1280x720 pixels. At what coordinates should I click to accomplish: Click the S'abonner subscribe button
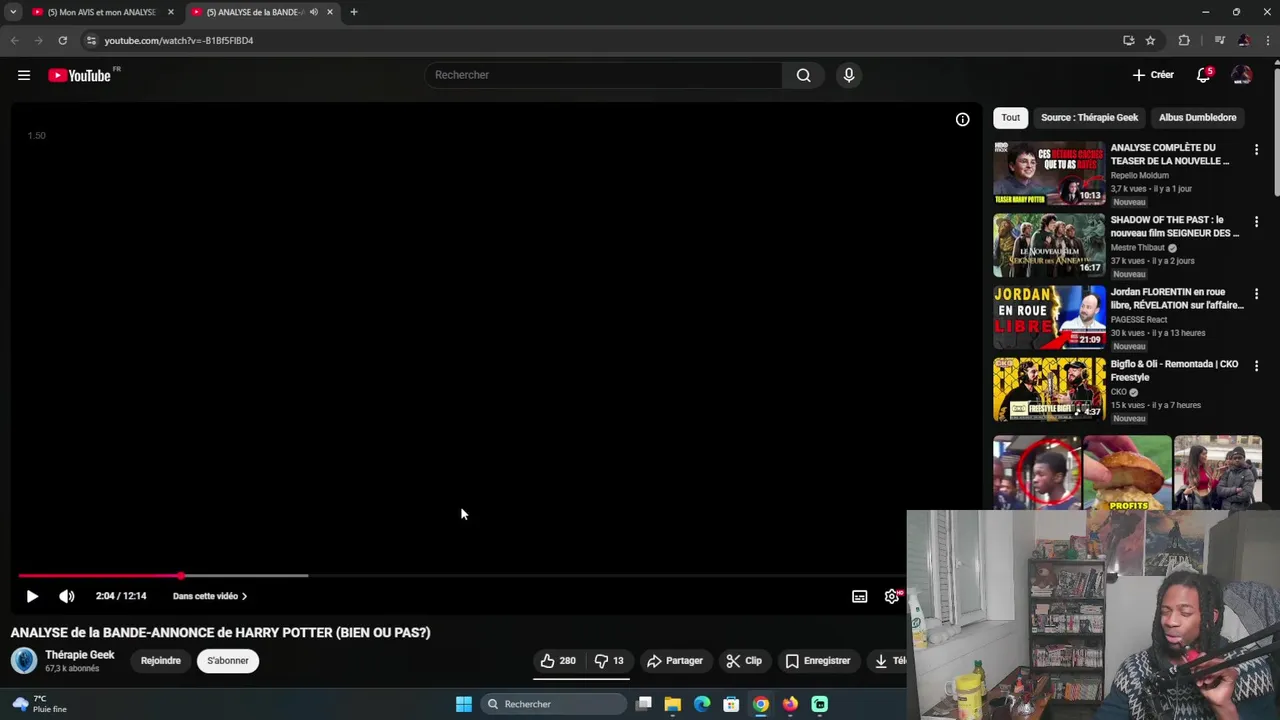point(228,661)
